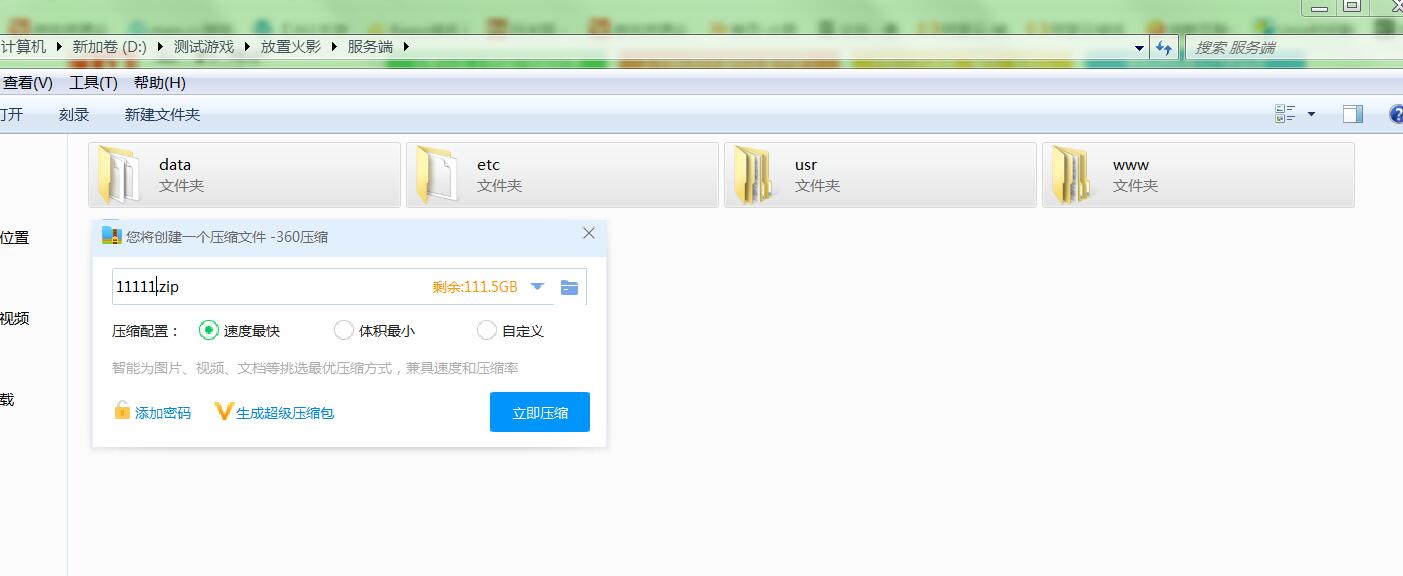Select the 速度最快 compression option

coord(208,330)
